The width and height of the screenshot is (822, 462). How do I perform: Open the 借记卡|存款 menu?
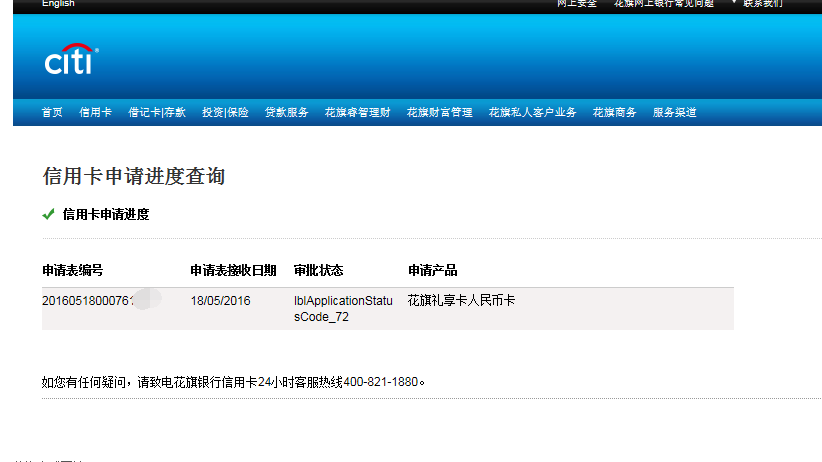point(157,112)
